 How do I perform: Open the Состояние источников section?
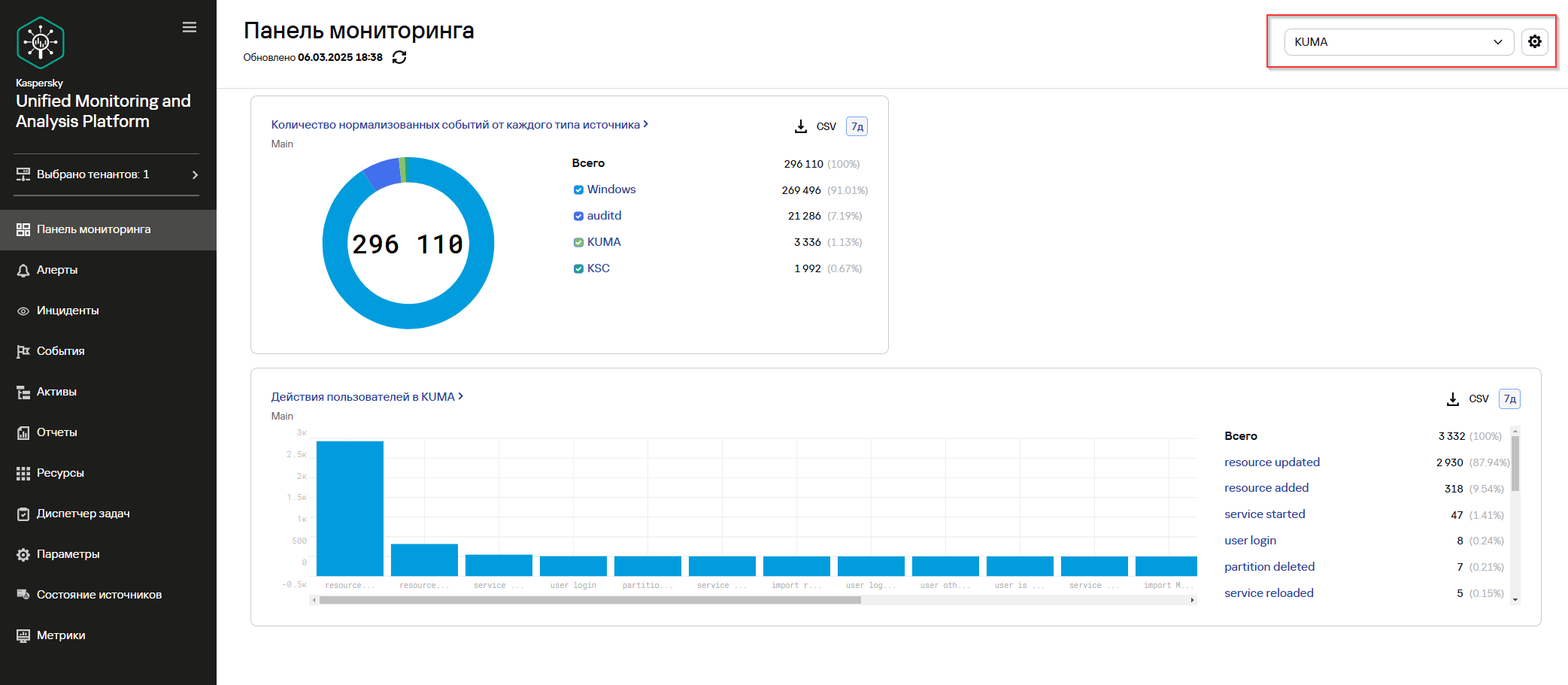[x=108, y=595]
